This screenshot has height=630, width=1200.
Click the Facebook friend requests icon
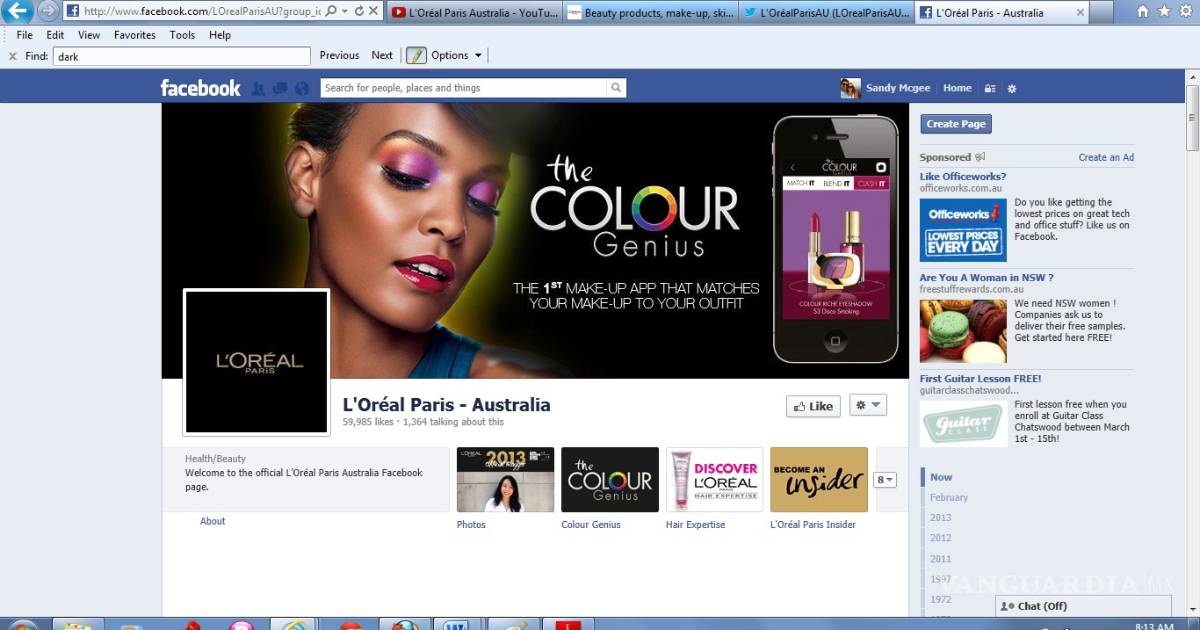pyautogui.click(x=258, y=88)
